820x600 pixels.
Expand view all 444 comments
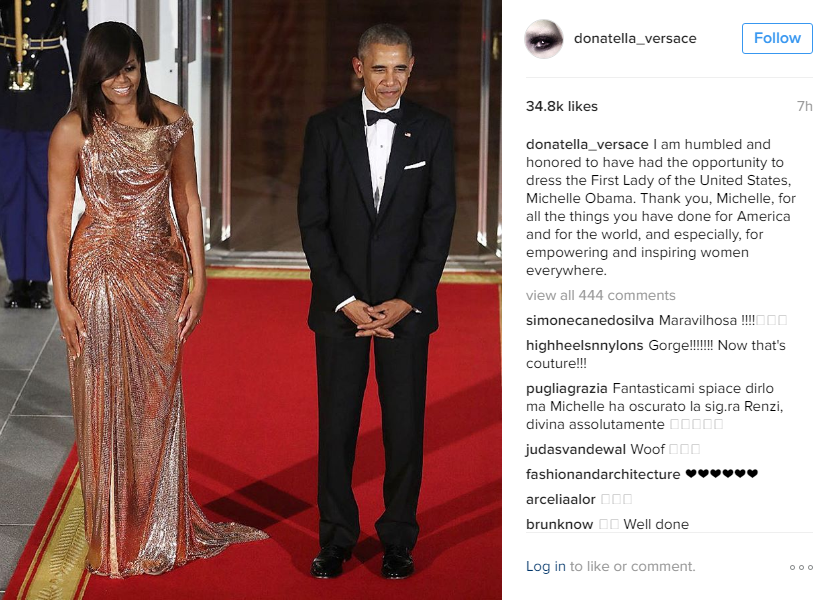pyautogui.click(x=600, y=295)
